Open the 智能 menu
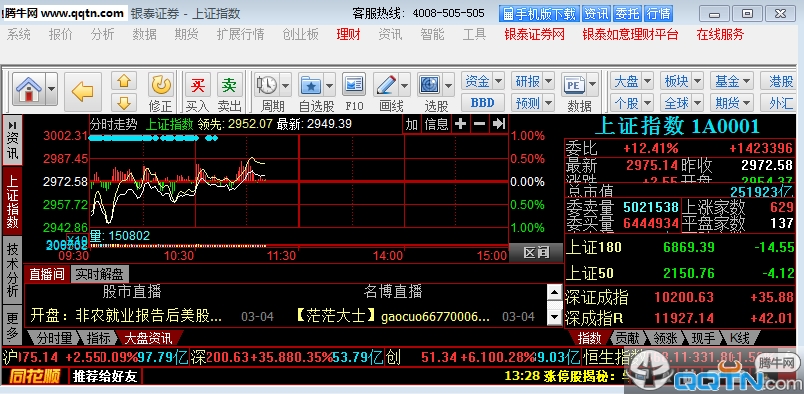This screenshot has width=804, height=394. pos(432,34)
